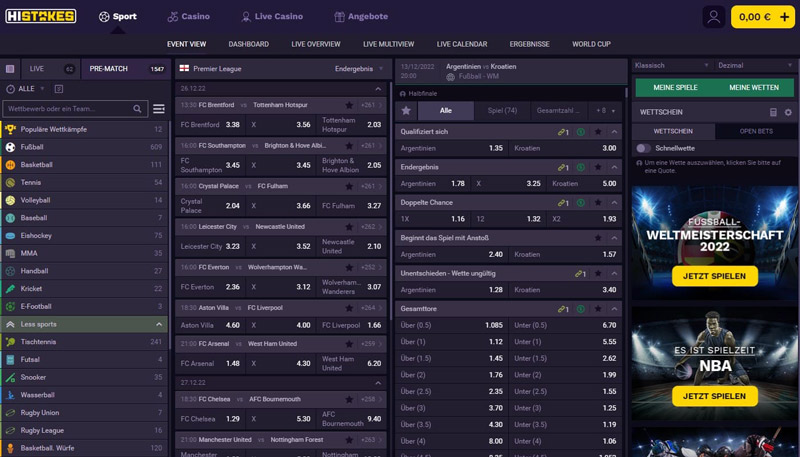
Task: Collapse the 26.12.22 date group
Action: coord(378,89)
